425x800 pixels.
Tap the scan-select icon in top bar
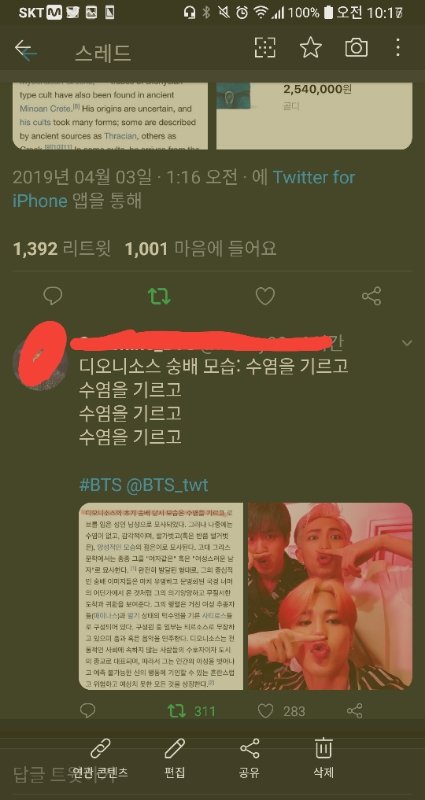(265, 47)
